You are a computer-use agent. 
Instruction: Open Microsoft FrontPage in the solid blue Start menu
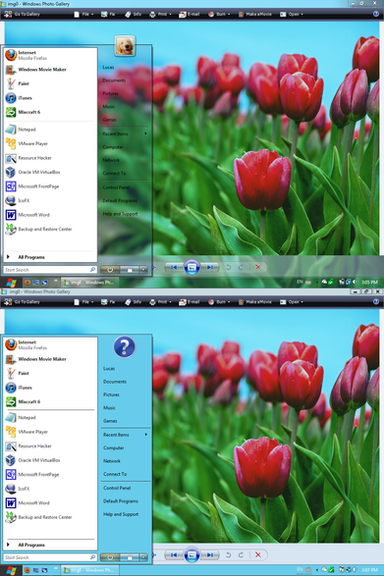50,475
